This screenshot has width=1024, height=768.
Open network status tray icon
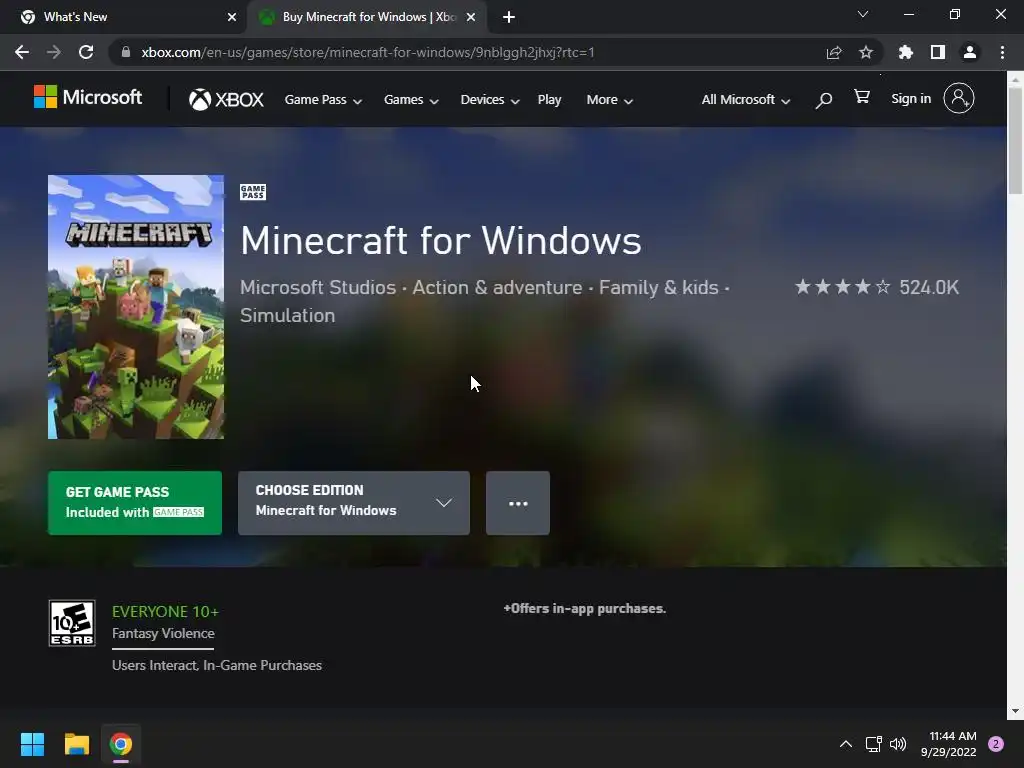(x=874, y=744)
